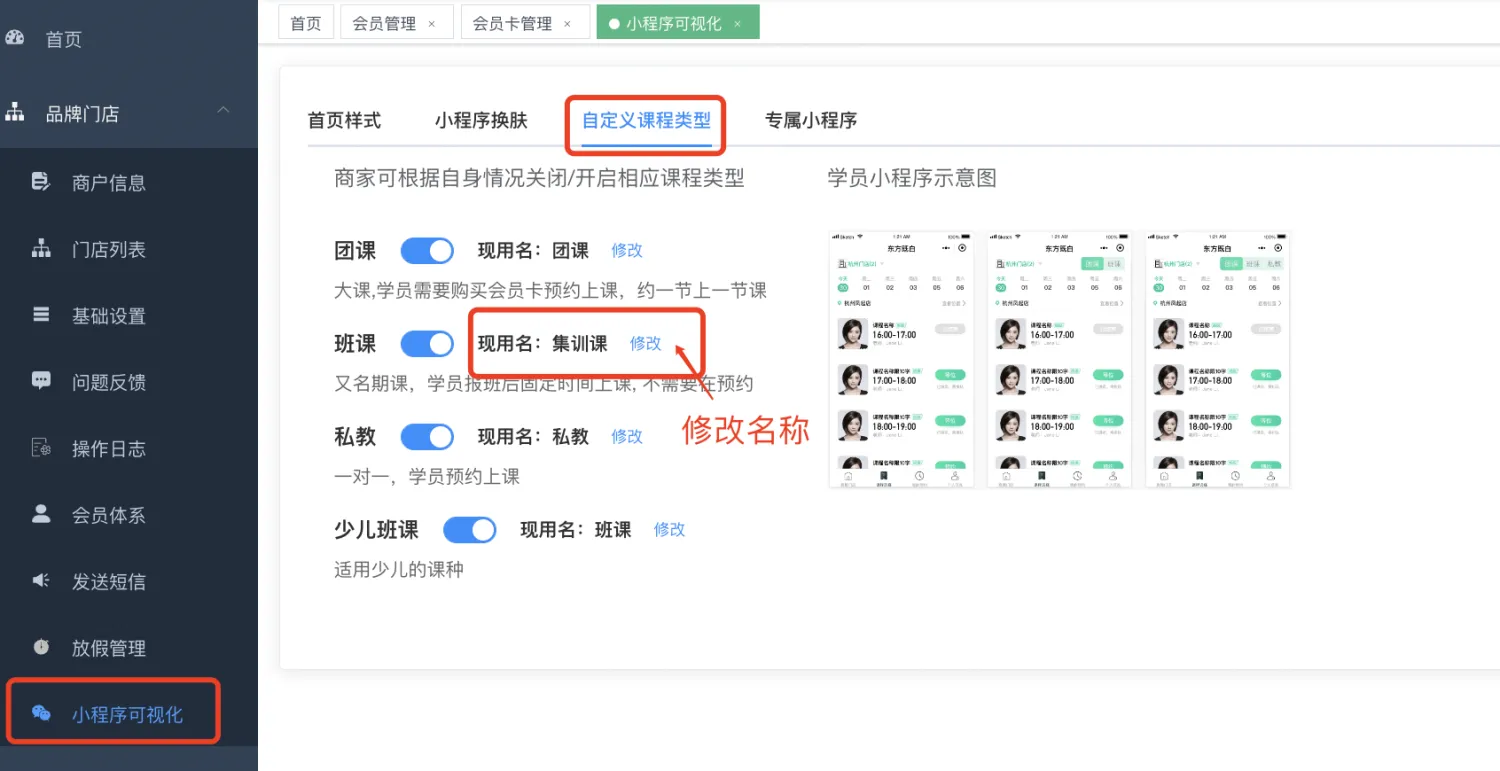Click the 基础设置 list icon
1500x771 pixels.
[x=41, y=315]
